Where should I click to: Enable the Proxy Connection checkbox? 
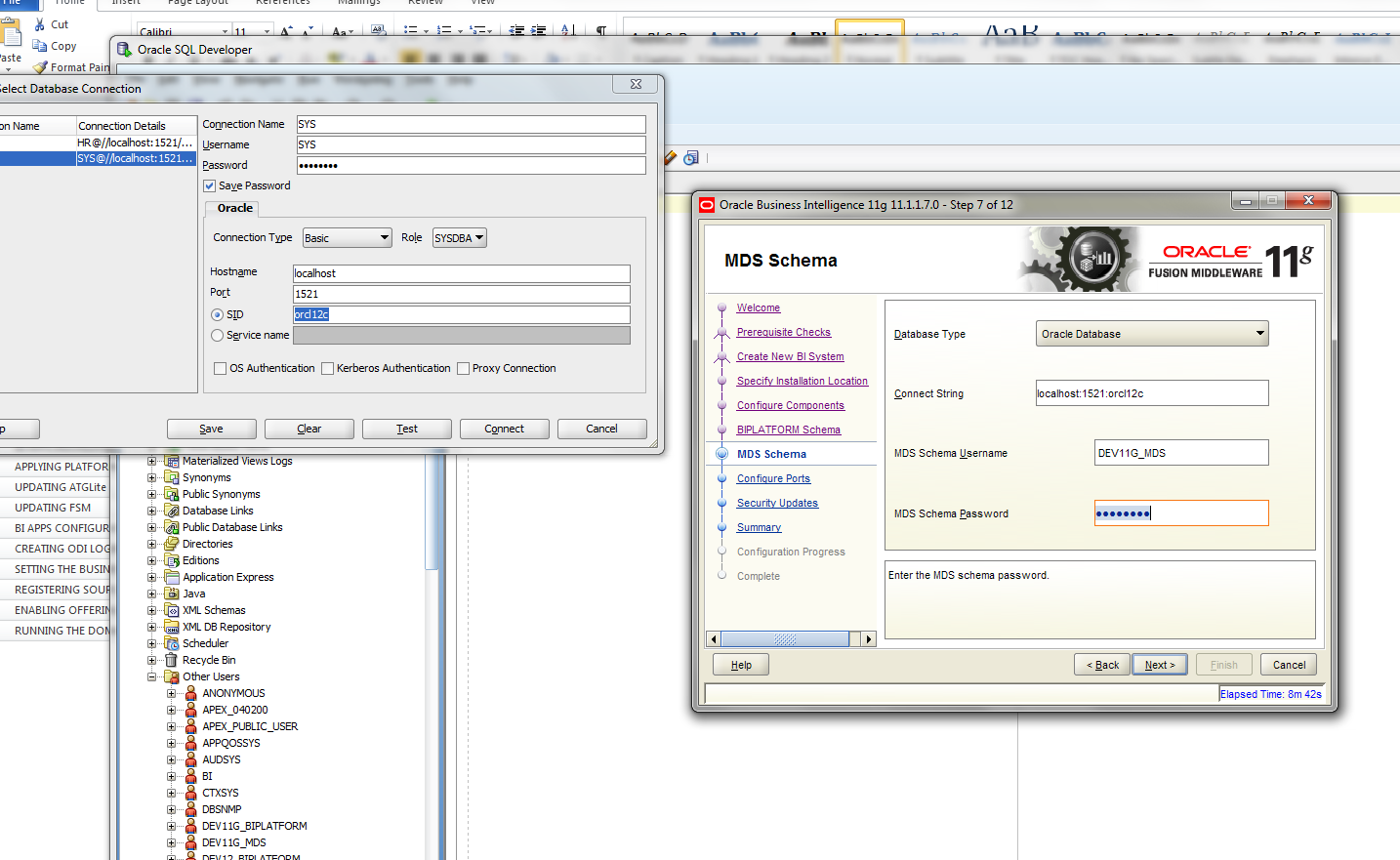point(463,368)
